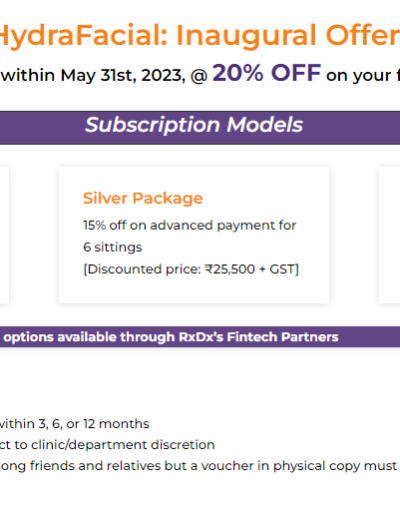Select the Silver Package title
The image size is (400, 516).
coord(143,198)
